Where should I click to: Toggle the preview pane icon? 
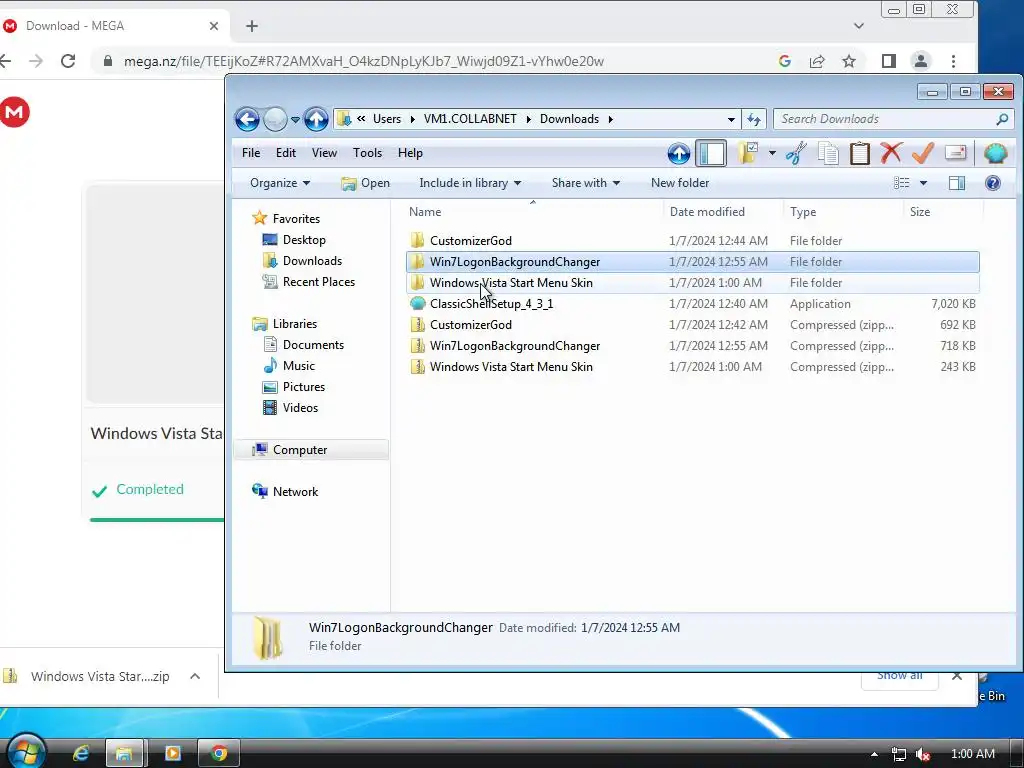tap(957, 183)
